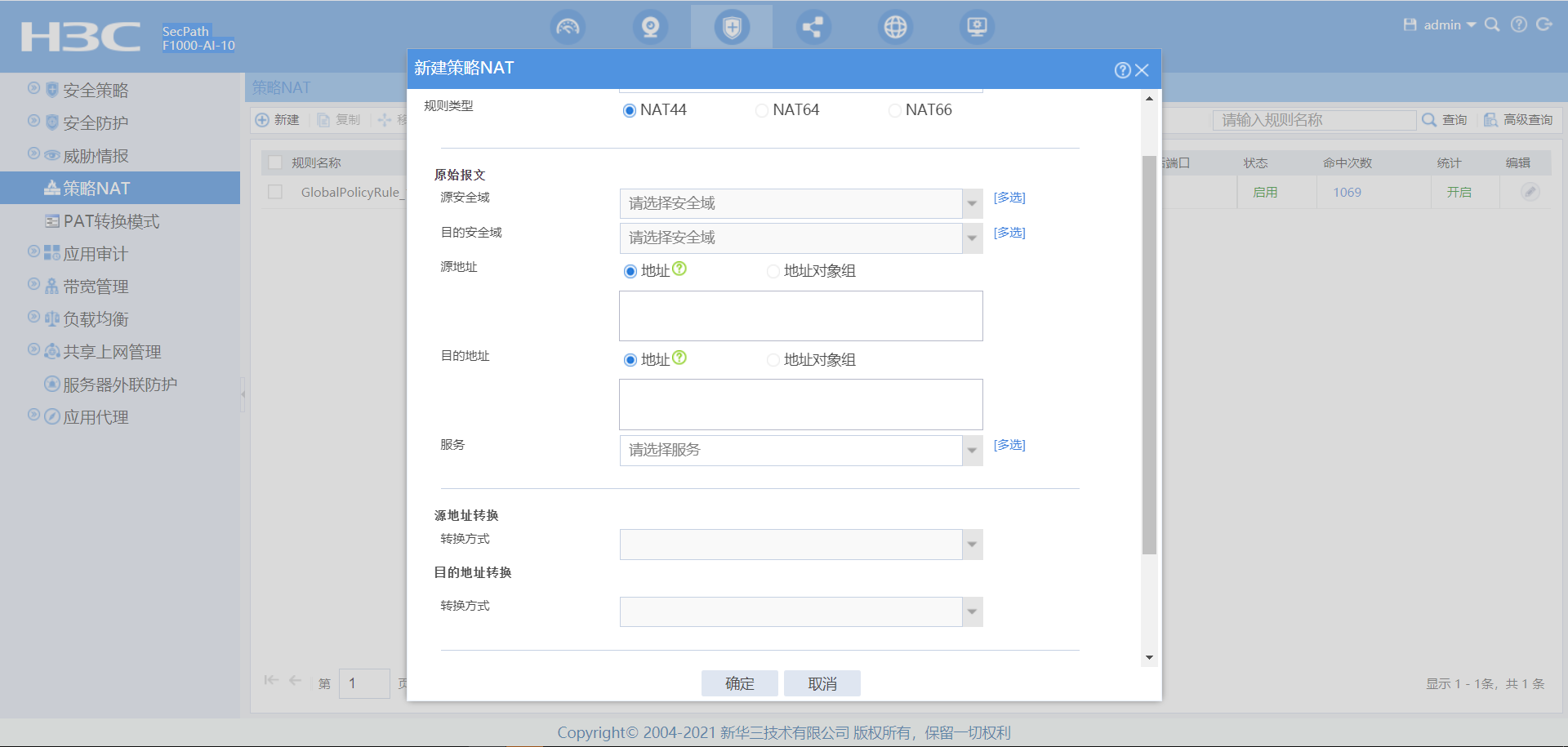Image resolution: width=1568 pixels, height=747 pixels.
Task: Choose 地址对象组 option for 源地址
Action: [773, 271]
